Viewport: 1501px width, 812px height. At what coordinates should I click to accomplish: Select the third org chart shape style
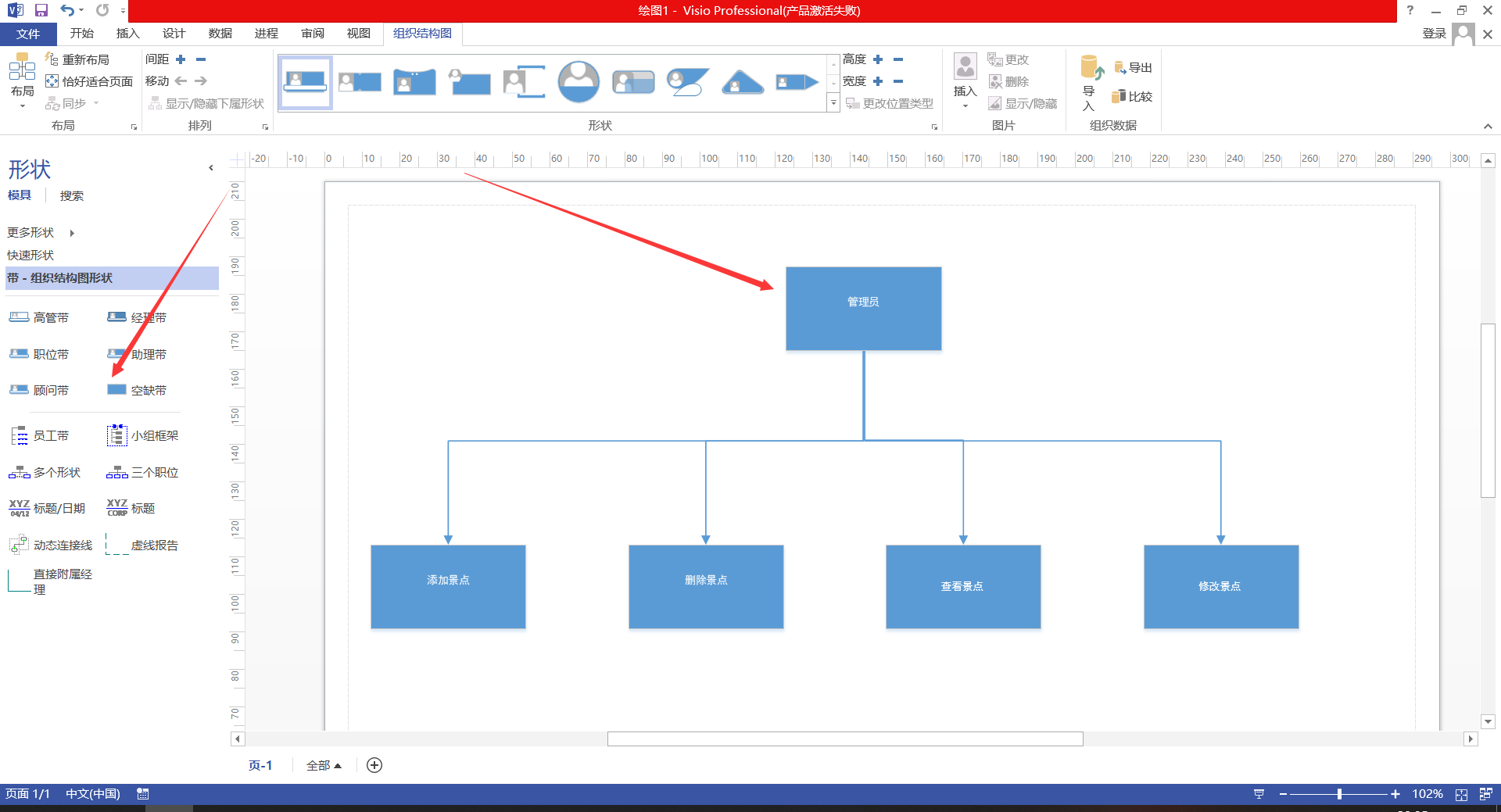point(414,82)
